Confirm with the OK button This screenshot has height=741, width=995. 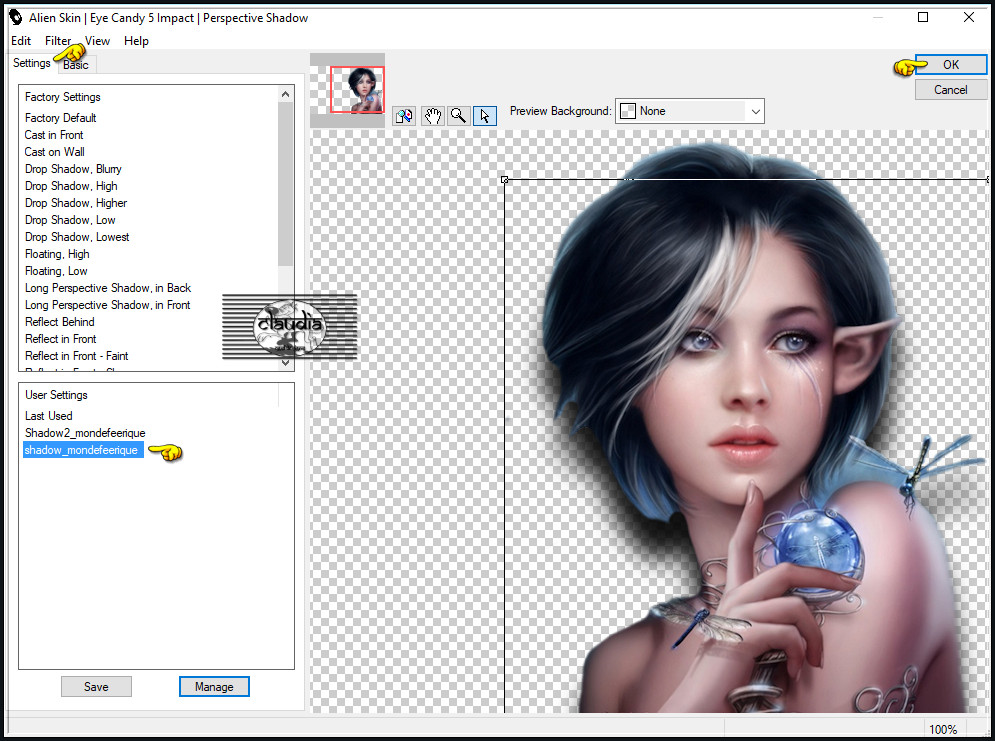pyautogui.click(x=951, y=65)
